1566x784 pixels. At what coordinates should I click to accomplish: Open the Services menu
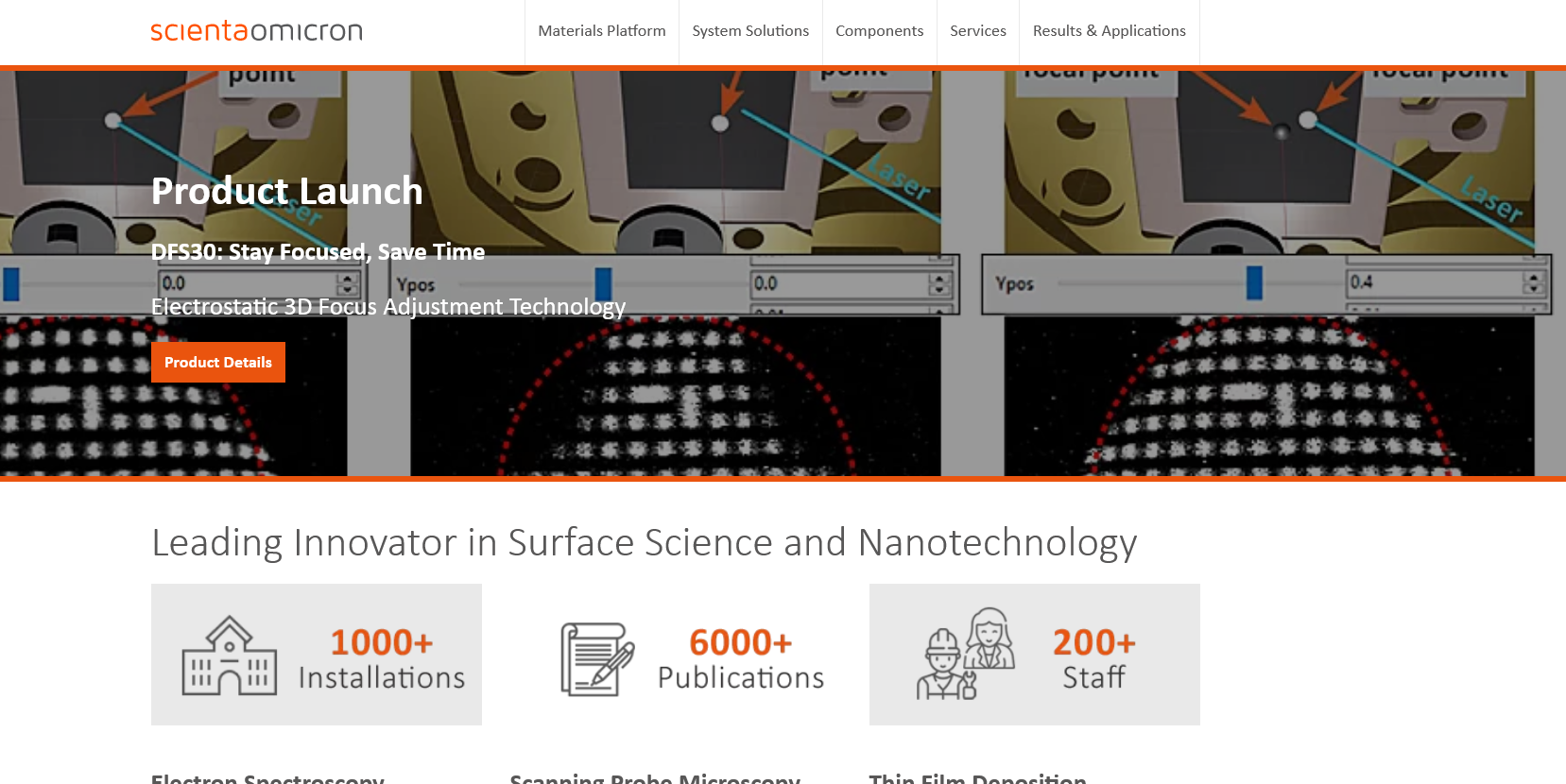pyautogui.click(x=978, y=31)
